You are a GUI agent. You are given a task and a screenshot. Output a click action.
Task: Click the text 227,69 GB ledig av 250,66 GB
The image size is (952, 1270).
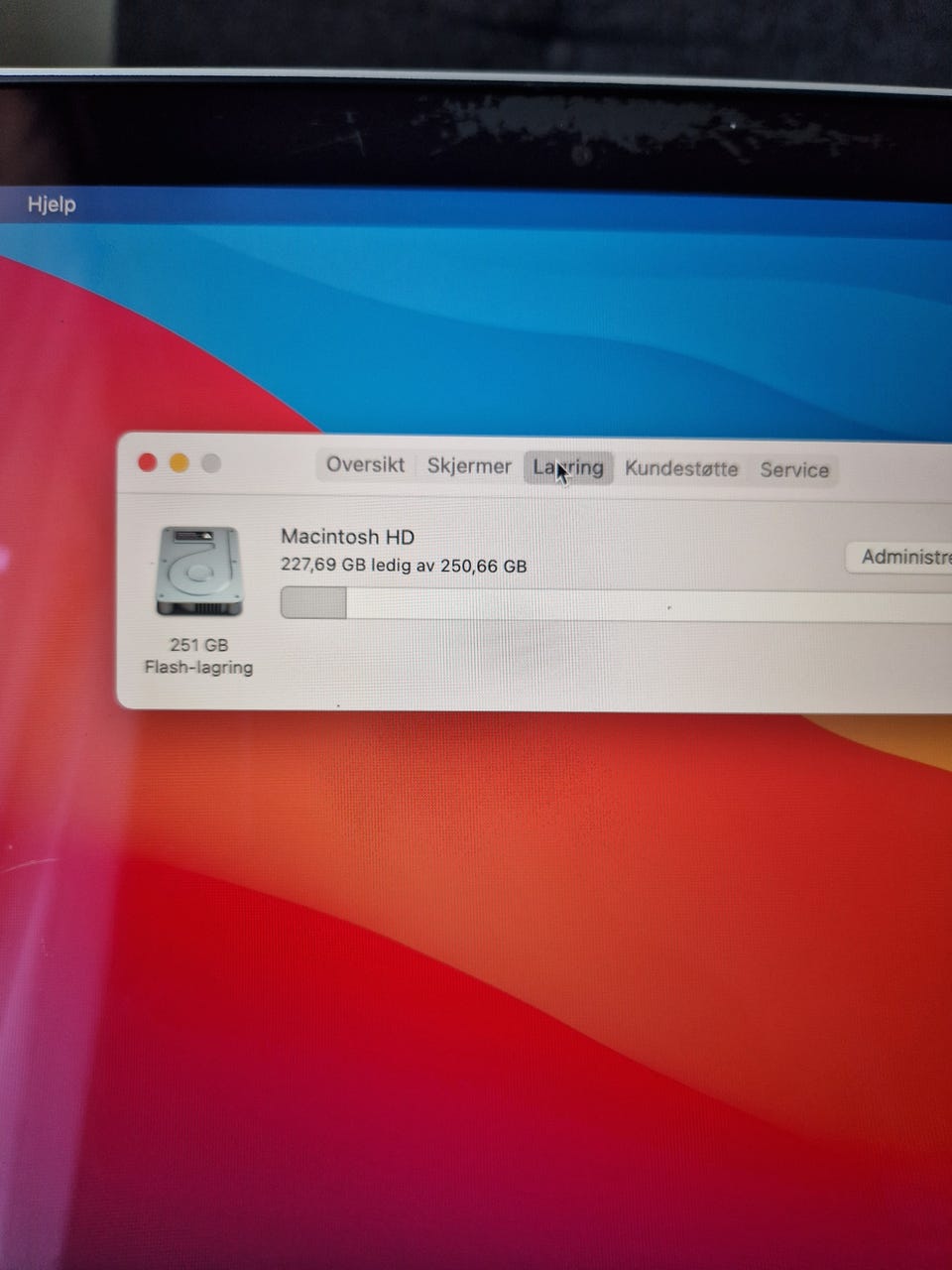pyautogui.click(x=404, y=567)
